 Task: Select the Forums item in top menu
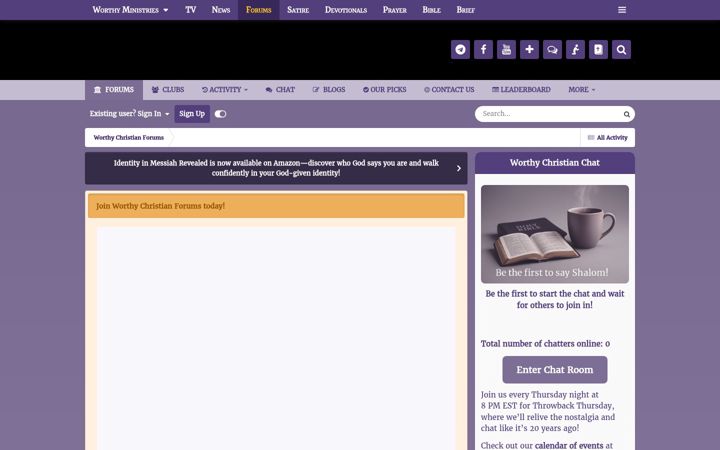[259, 10]
